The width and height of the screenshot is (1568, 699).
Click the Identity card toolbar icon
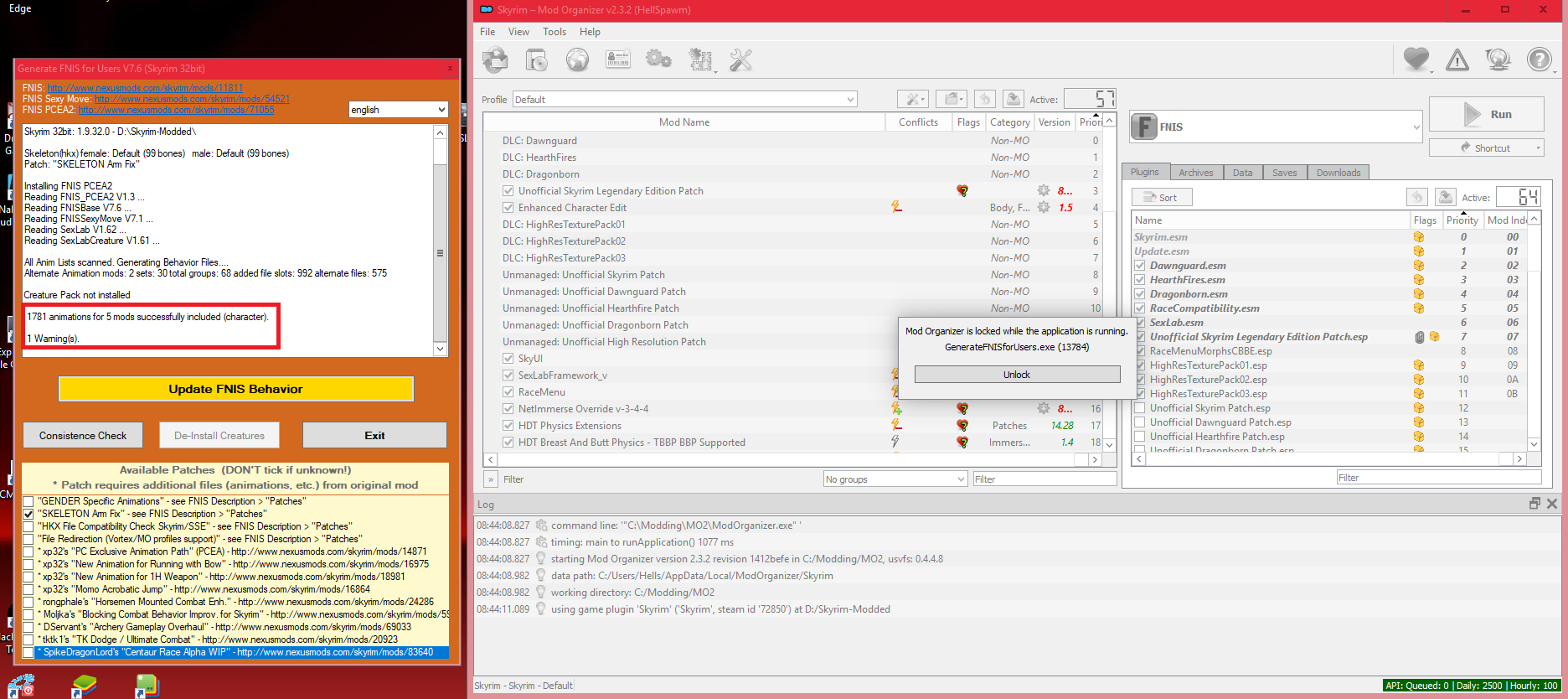click(x=618, y=60)
